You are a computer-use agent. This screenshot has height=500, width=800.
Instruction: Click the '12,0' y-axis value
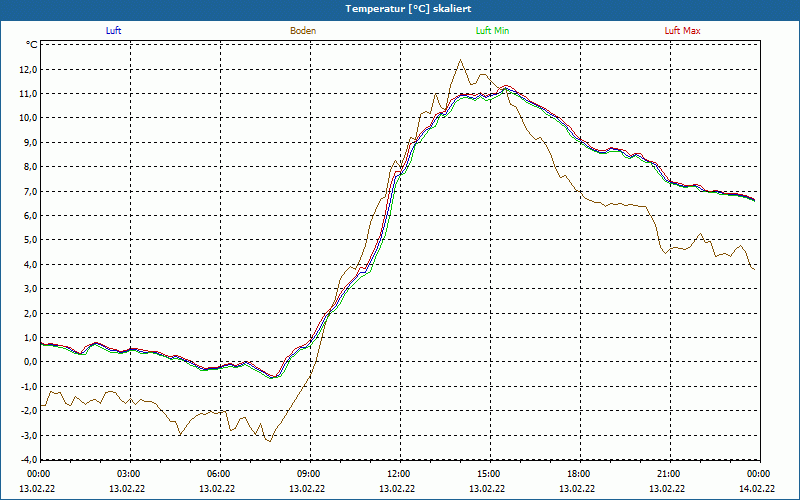click(29, 69)
